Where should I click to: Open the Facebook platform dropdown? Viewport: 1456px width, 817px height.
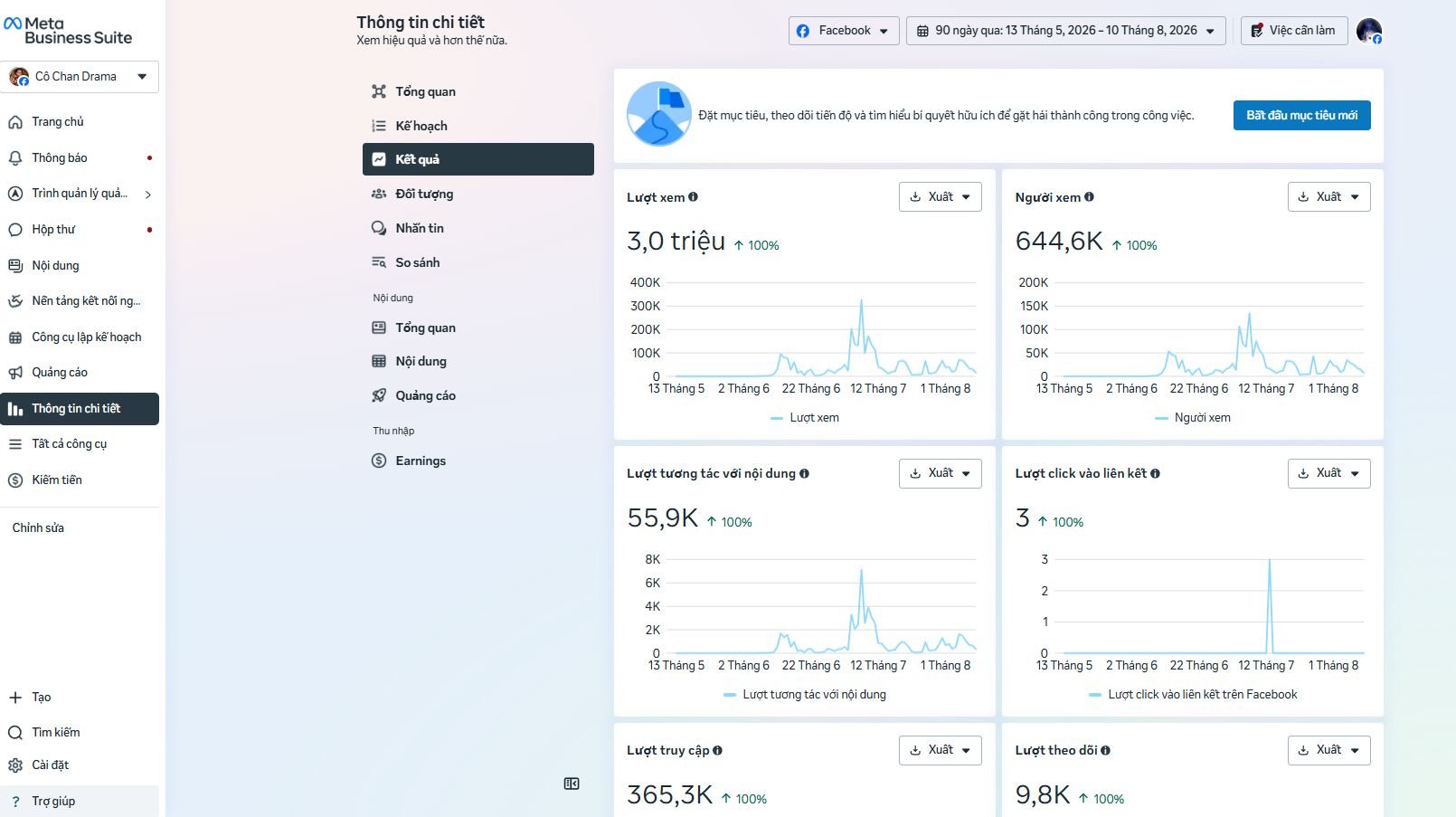(844, 31)
